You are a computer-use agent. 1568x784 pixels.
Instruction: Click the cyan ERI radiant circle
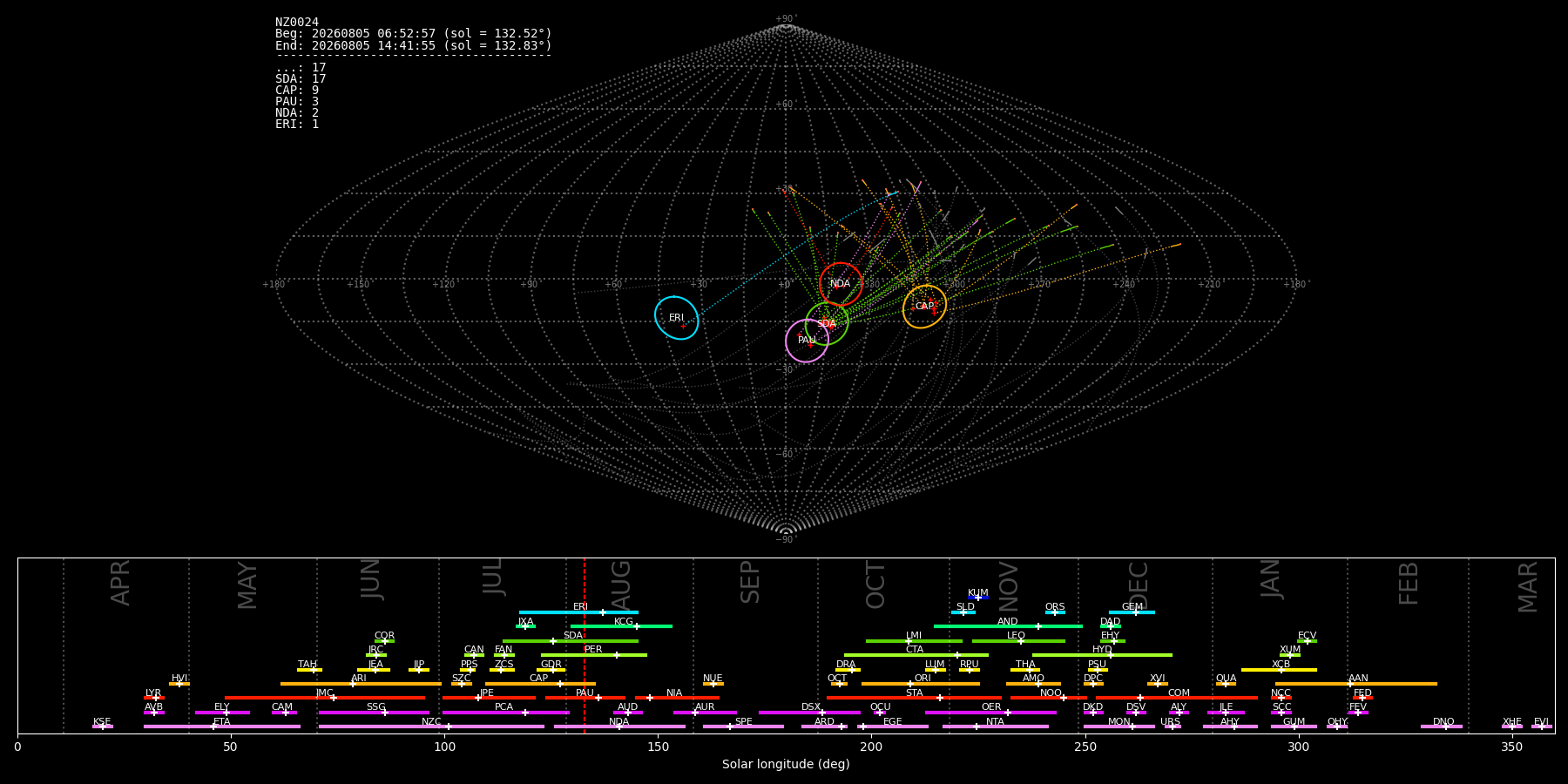coord(677,318)
